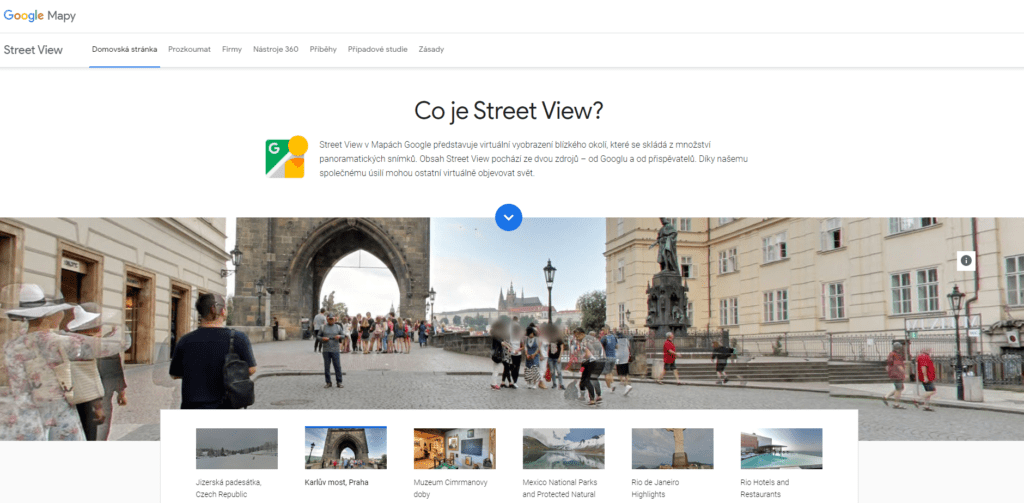This screenshot has width=1024, height=503.
Task: Click the Street View title link
Action: (x=33, y=49)
